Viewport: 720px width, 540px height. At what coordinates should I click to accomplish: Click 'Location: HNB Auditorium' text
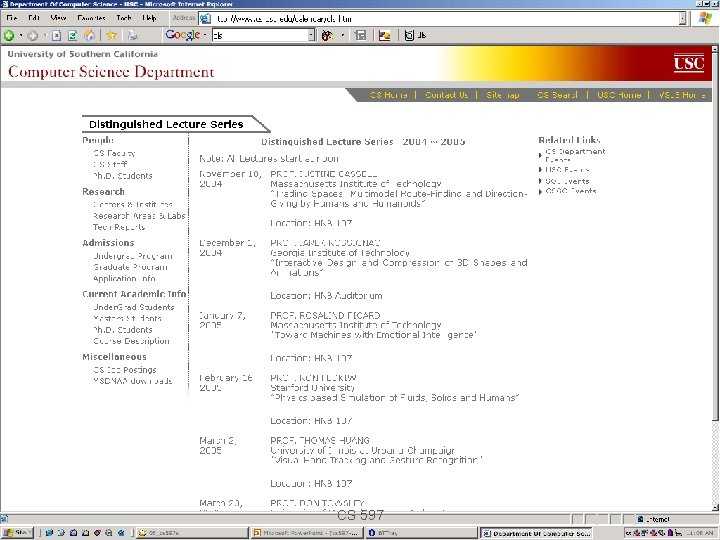[326, 296]
